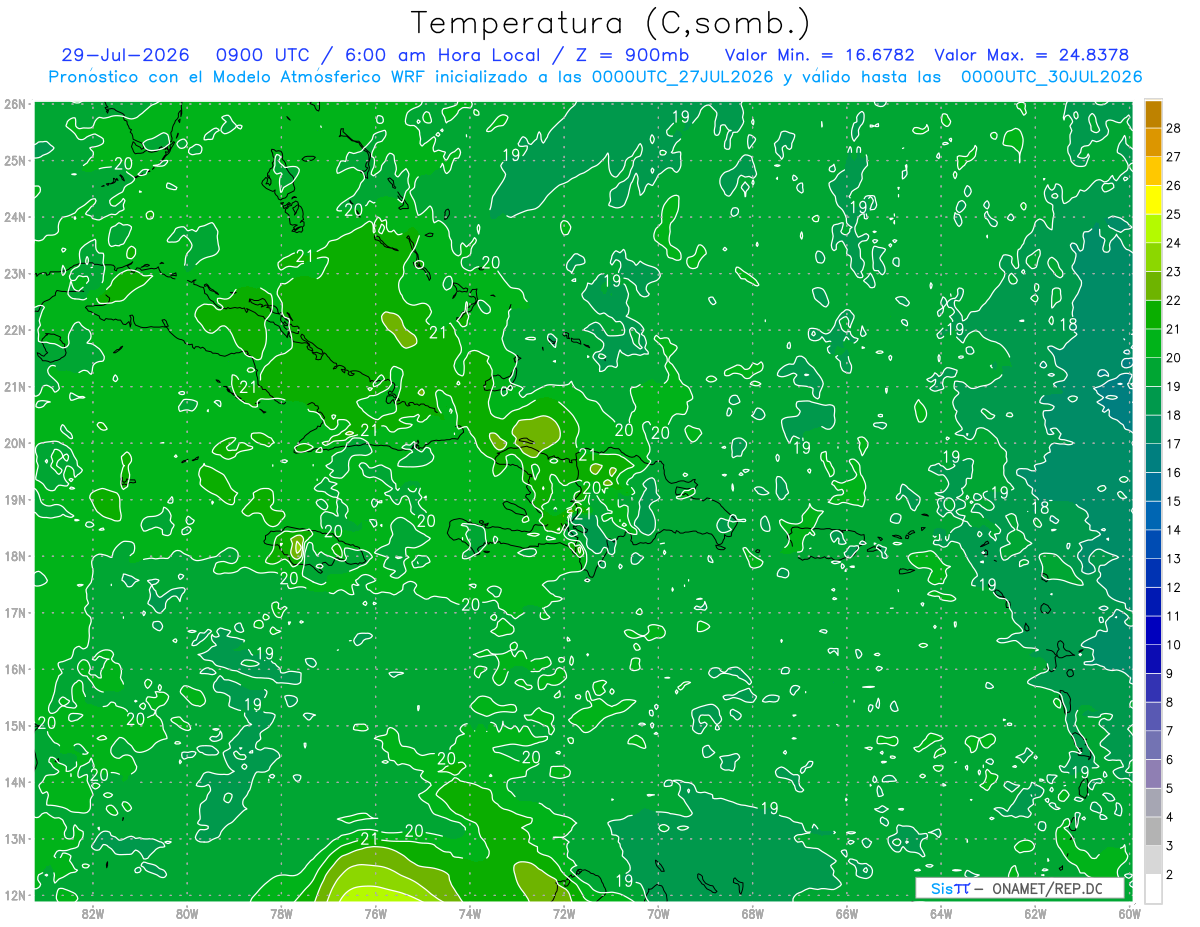The image size is (1200, 927).
Task: Click the "21N" latitude axis label
Action: point(15,386)
